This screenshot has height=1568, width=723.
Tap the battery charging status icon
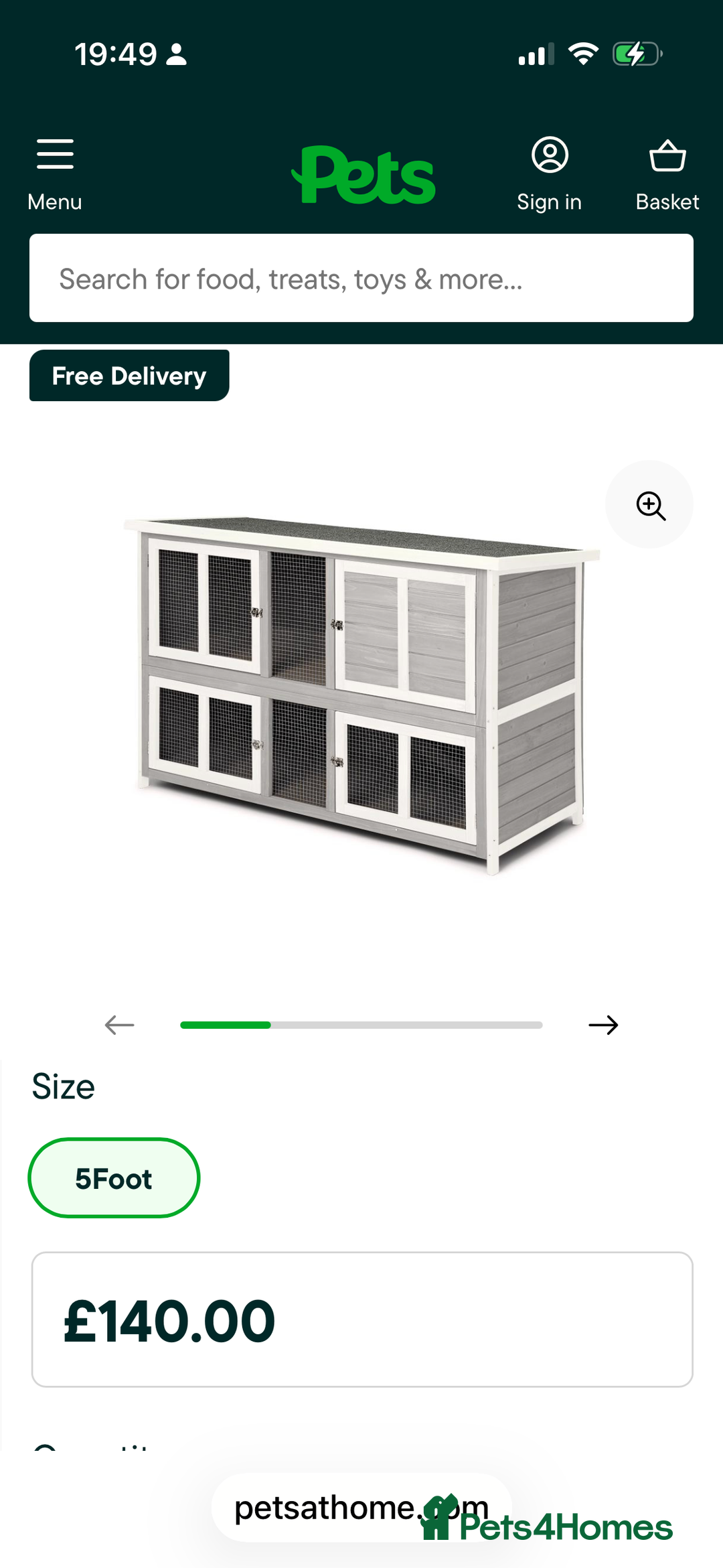[637, 54]
